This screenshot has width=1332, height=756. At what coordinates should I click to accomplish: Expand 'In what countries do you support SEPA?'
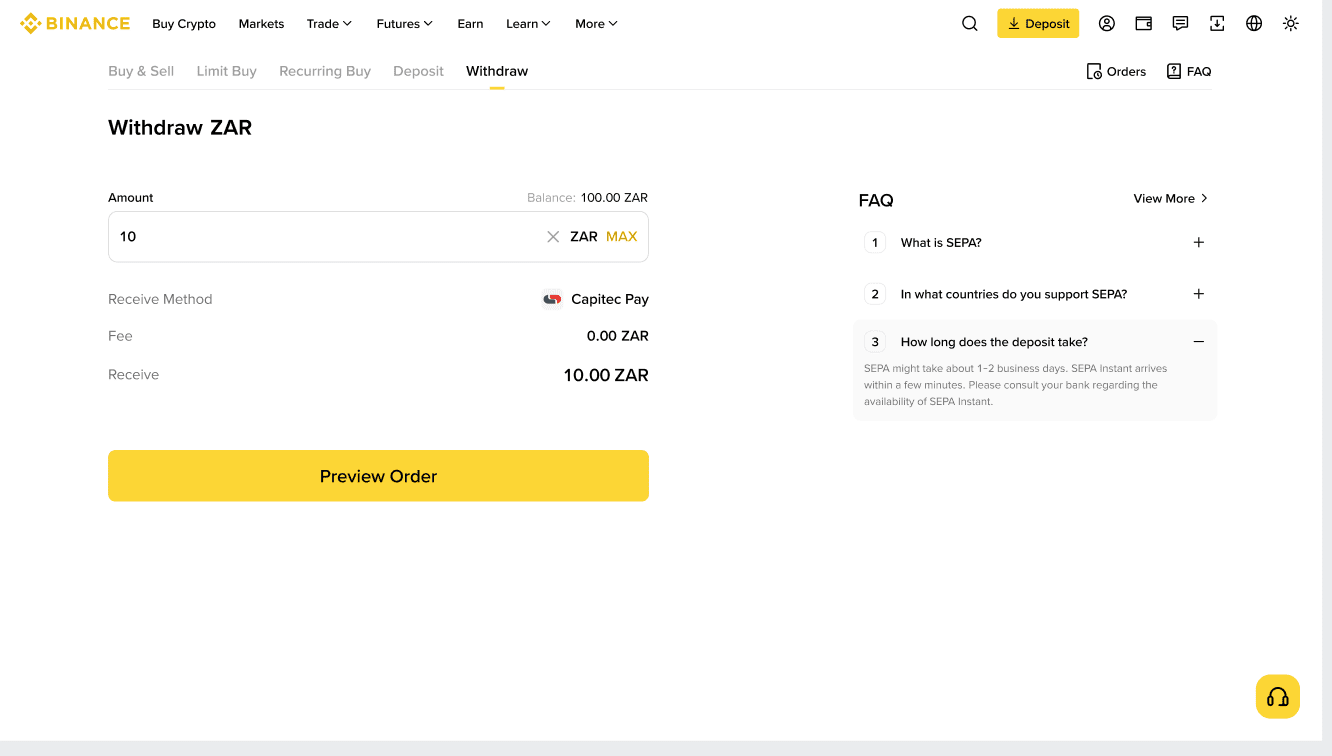[1035, 294]
